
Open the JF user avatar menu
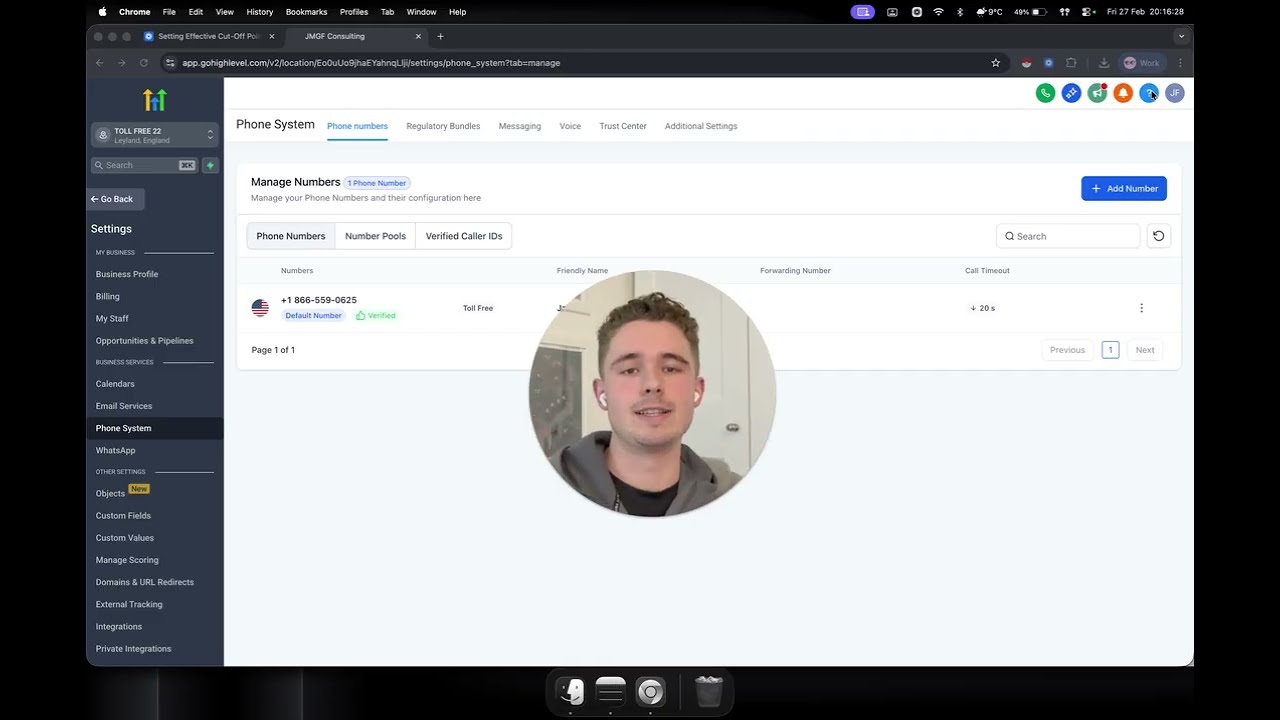pos(1175,93)
